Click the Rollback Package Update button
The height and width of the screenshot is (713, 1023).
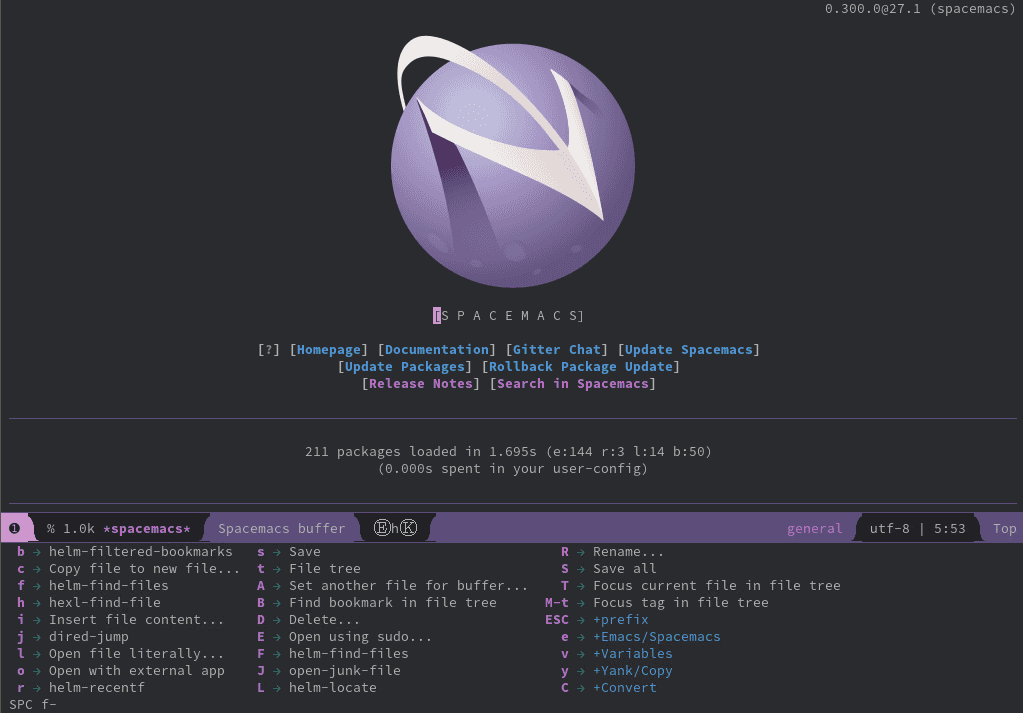pos(581,367)
